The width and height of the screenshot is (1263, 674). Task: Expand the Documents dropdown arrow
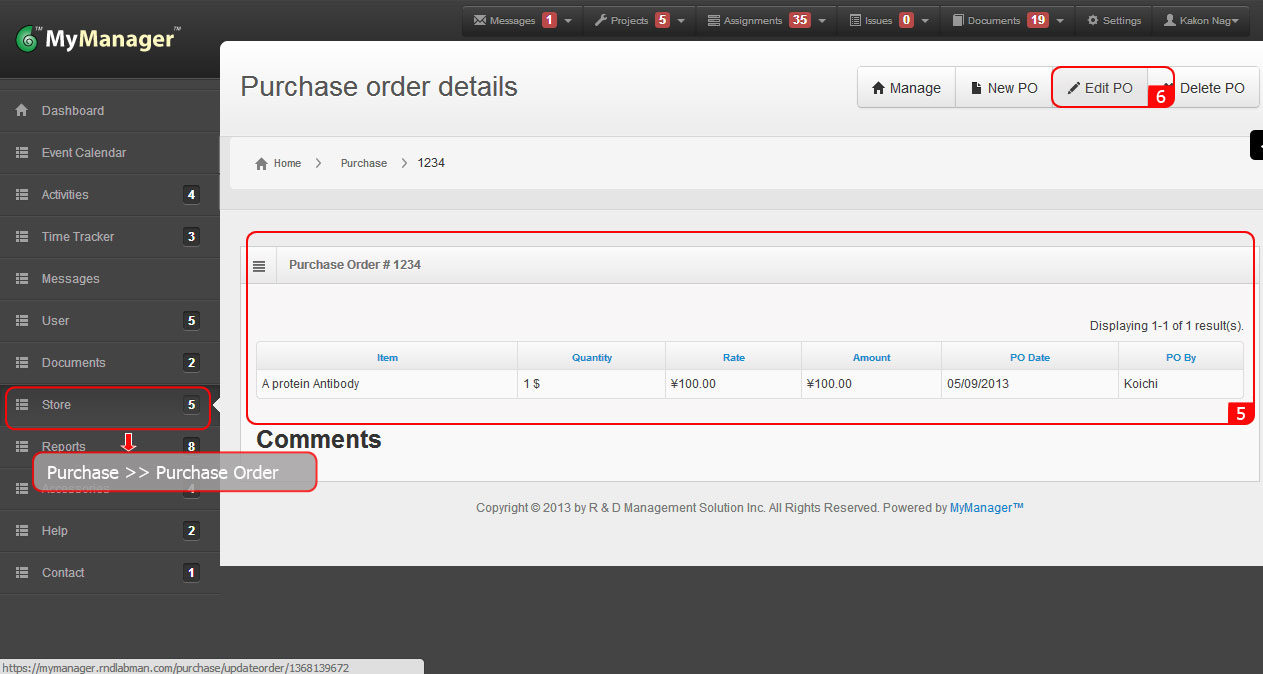[x=1059, y=19]
